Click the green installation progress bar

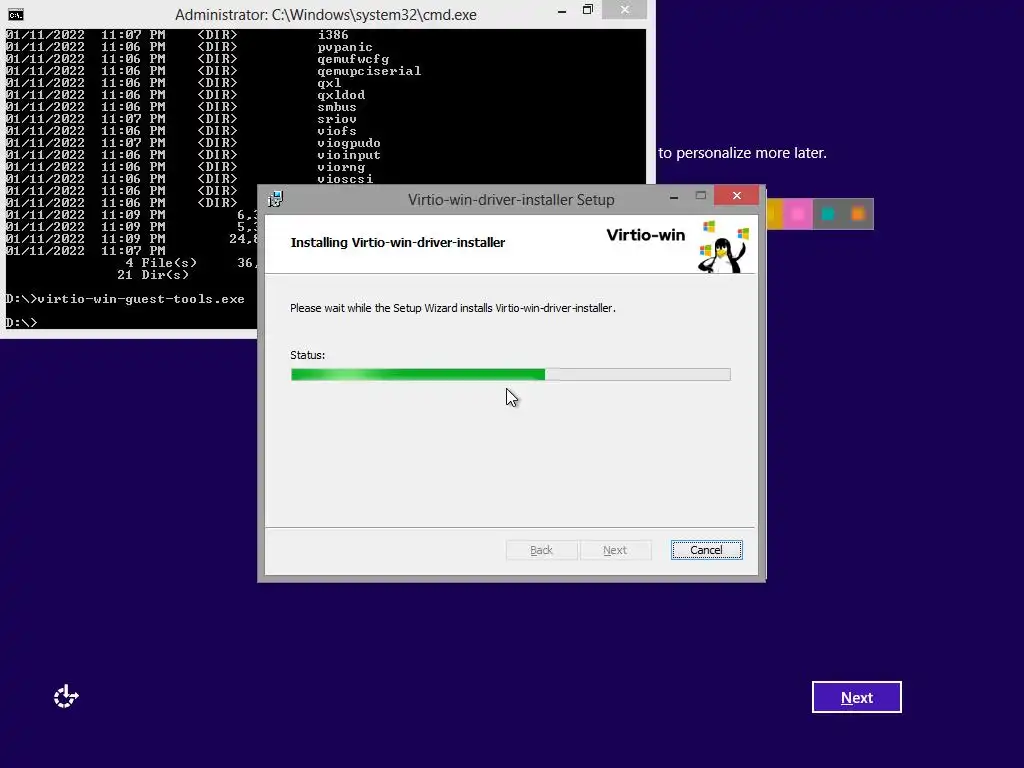click(511, 374)
